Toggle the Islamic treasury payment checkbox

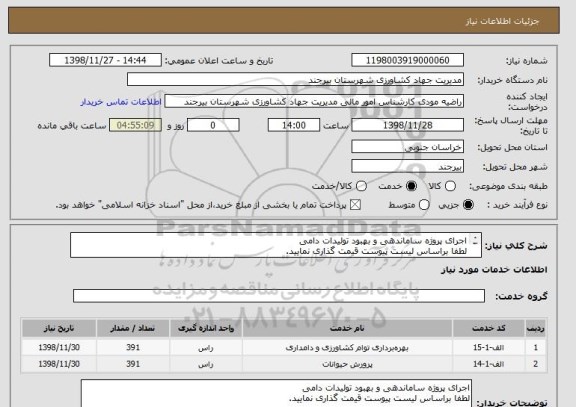[x=355, y=205]
